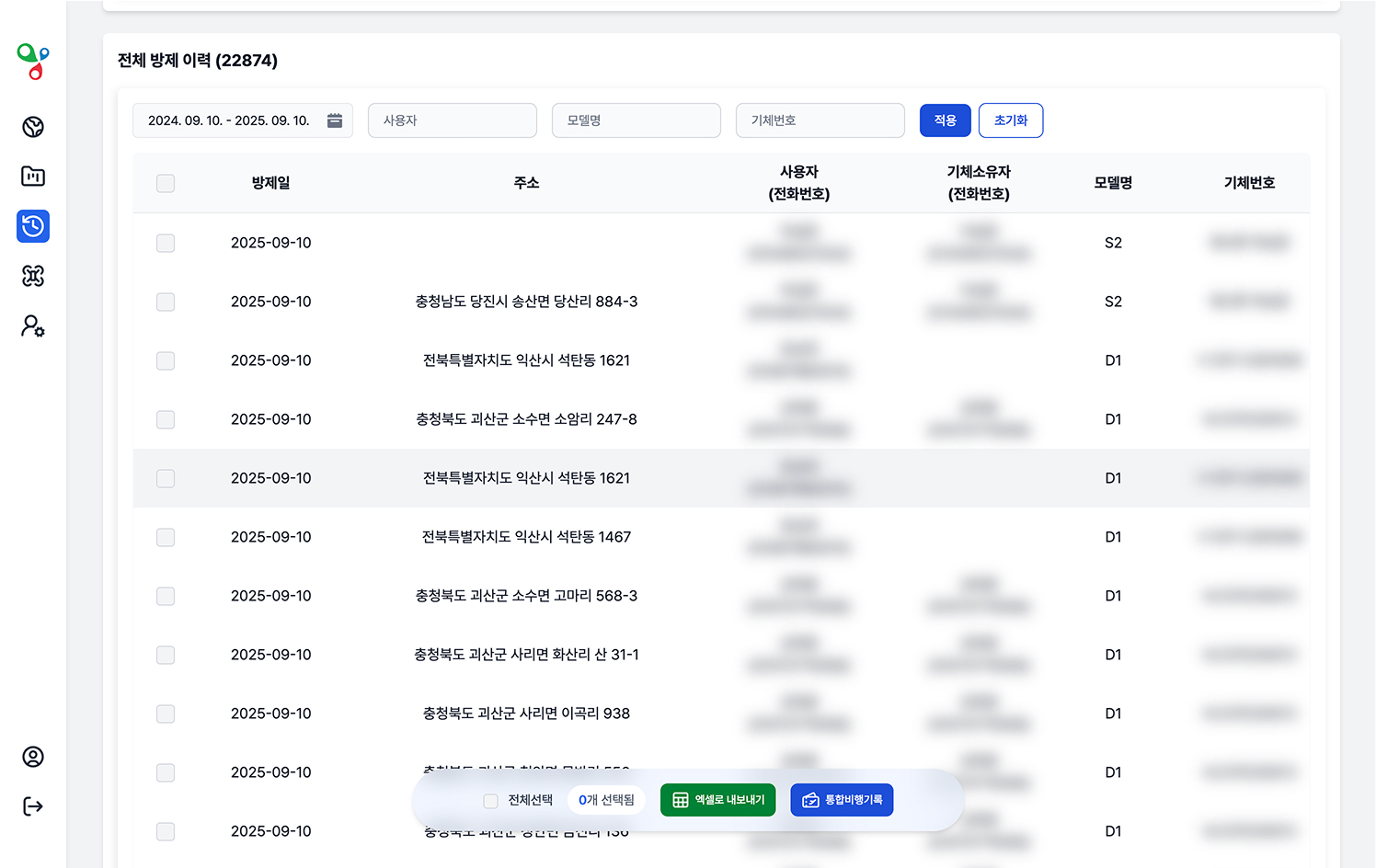Screen dimensions: 1376x868
Task: Click the app logo in the sidebar
Action: tap(33, 62)
